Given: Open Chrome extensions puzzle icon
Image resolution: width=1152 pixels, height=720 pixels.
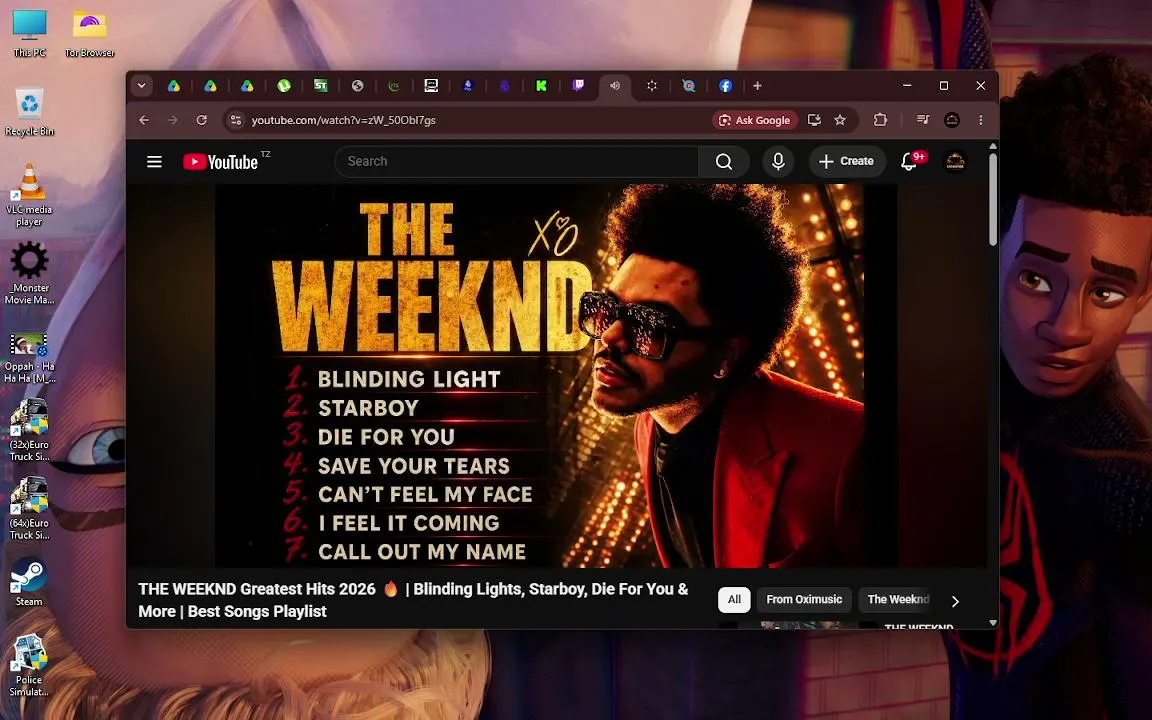Looking at the screenshot, I should (880, 120).
